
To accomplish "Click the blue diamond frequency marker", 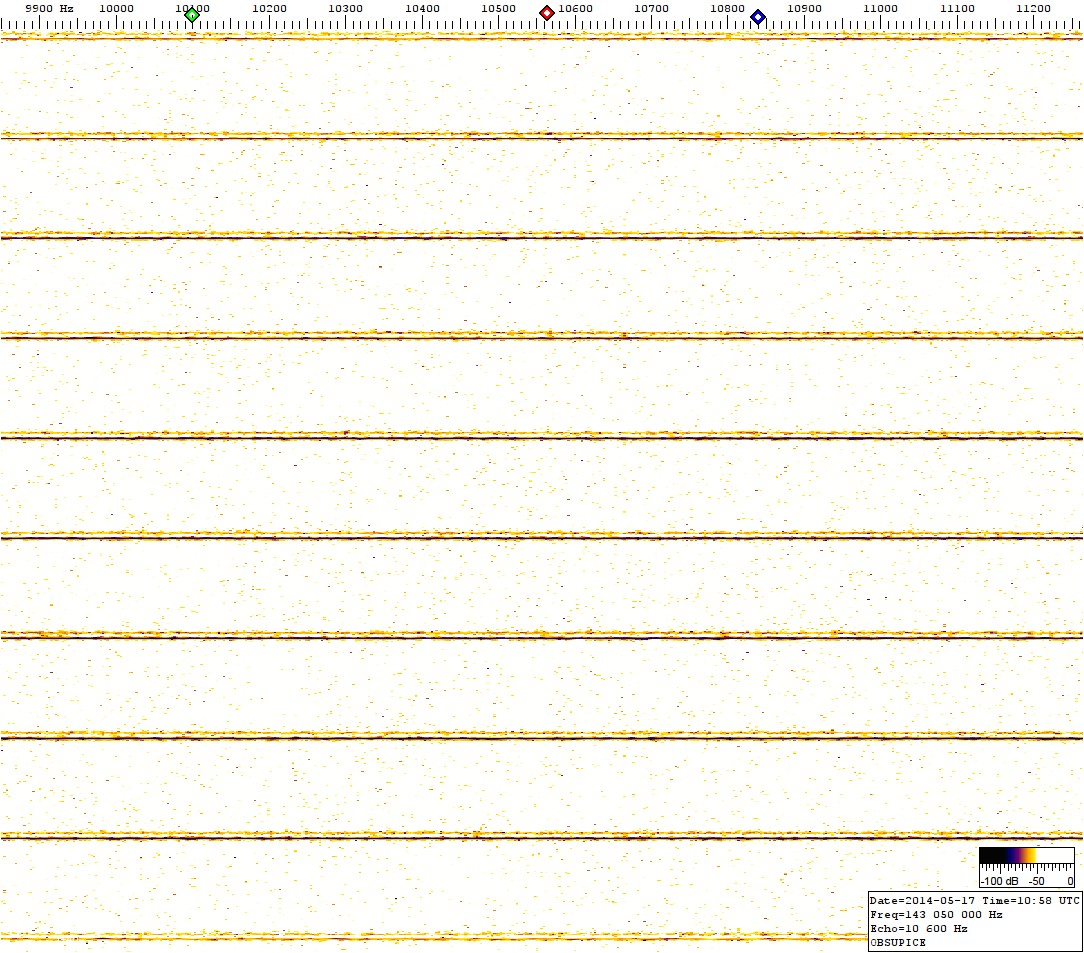I will click(758, 16).
